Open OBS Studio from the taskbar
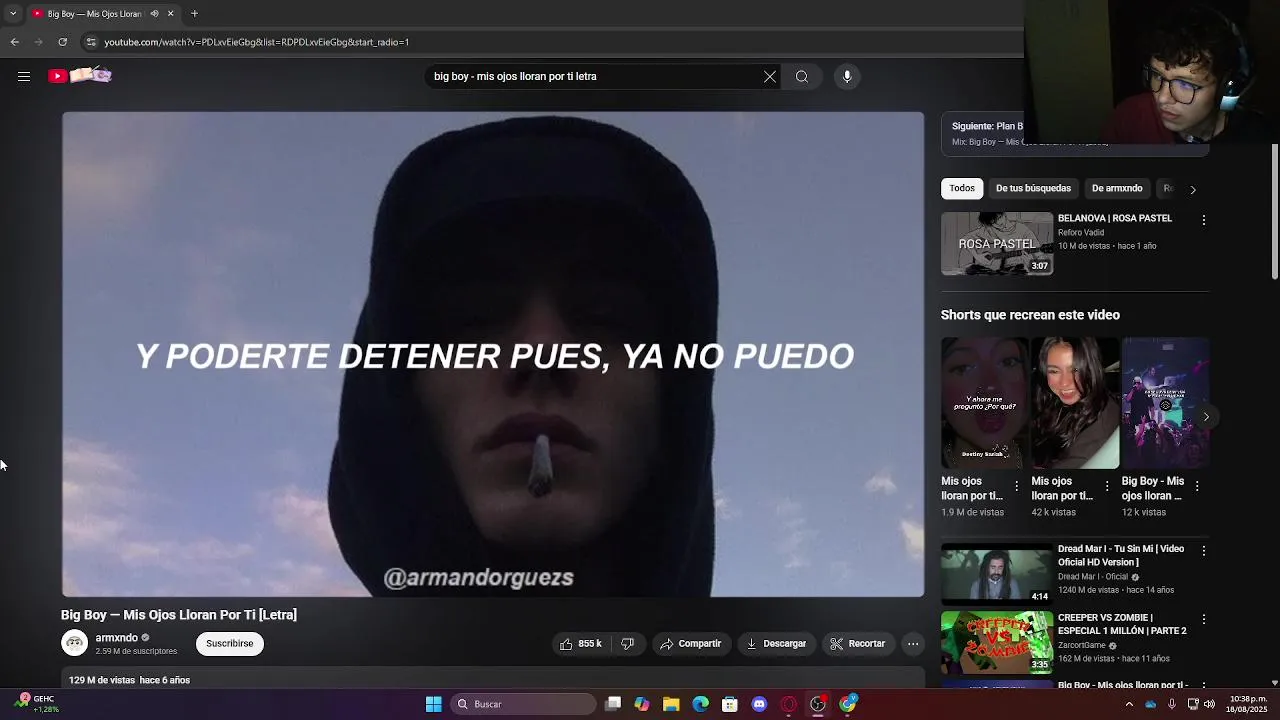Viewport: 1280px width, 720px height. tap(818, 704)
